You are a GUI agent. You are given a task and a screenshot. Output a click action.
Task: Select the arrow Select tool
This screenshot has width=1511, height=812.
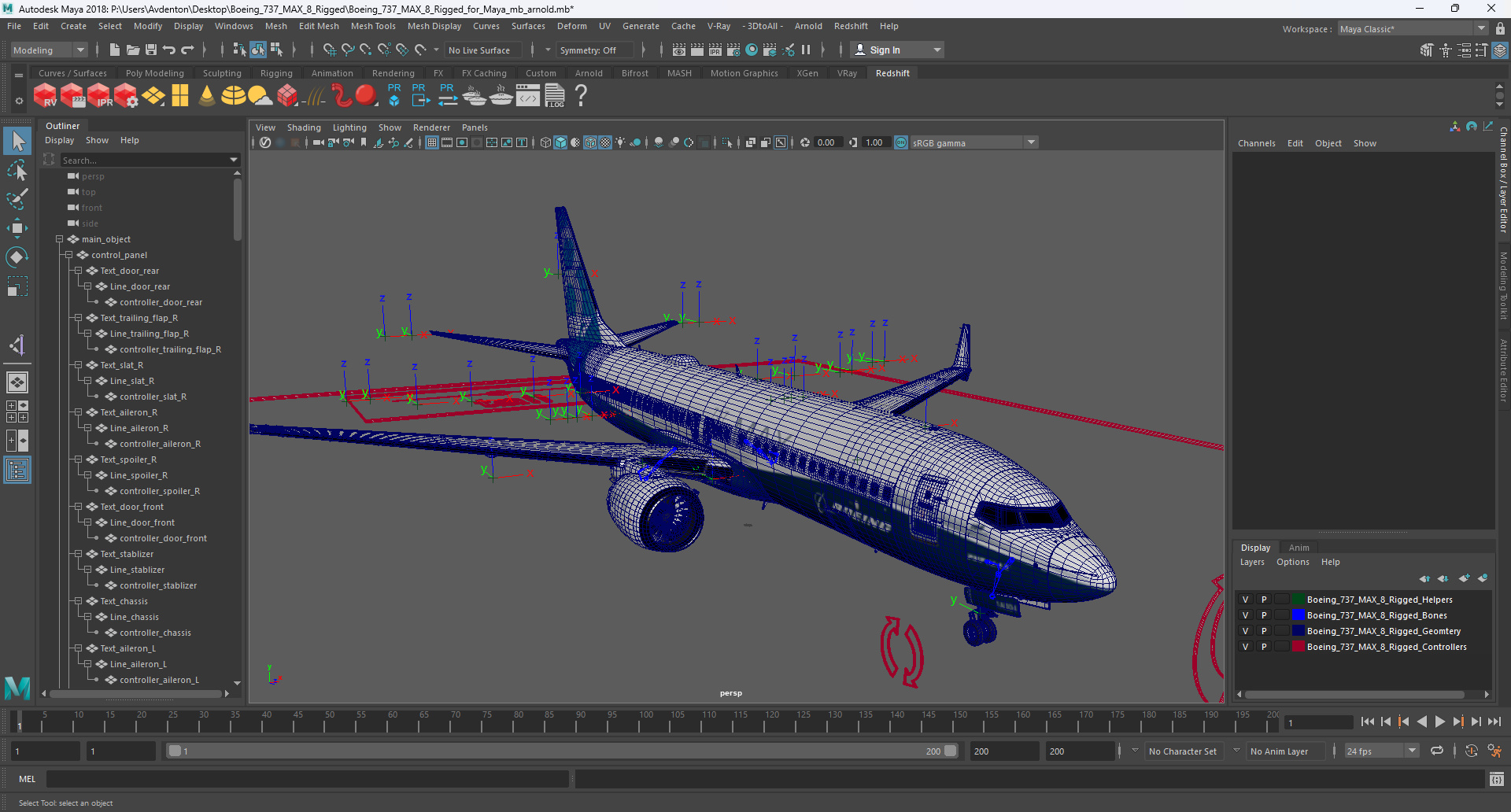pyautogui.click(x=17, y=141)
